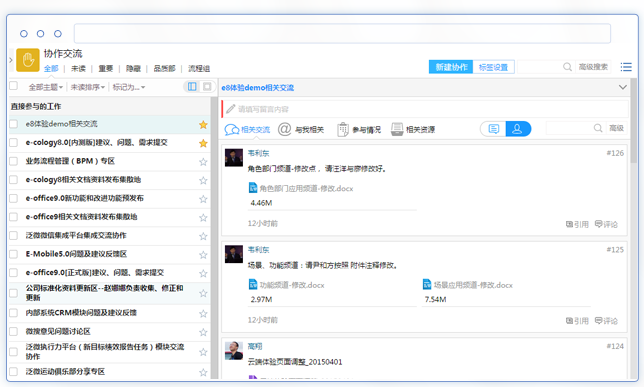
Task: Click 引用 on post #125
Action: (x=577, y=321)
